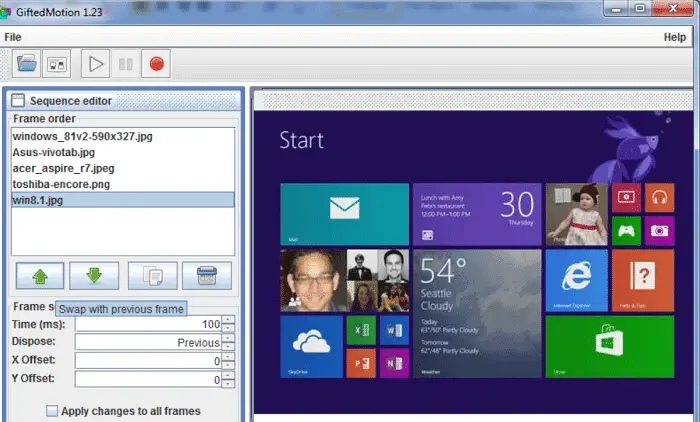Increase Time (ms) with up stepper
The height and width of the screenshot is (422, 700).
point(228,320)
